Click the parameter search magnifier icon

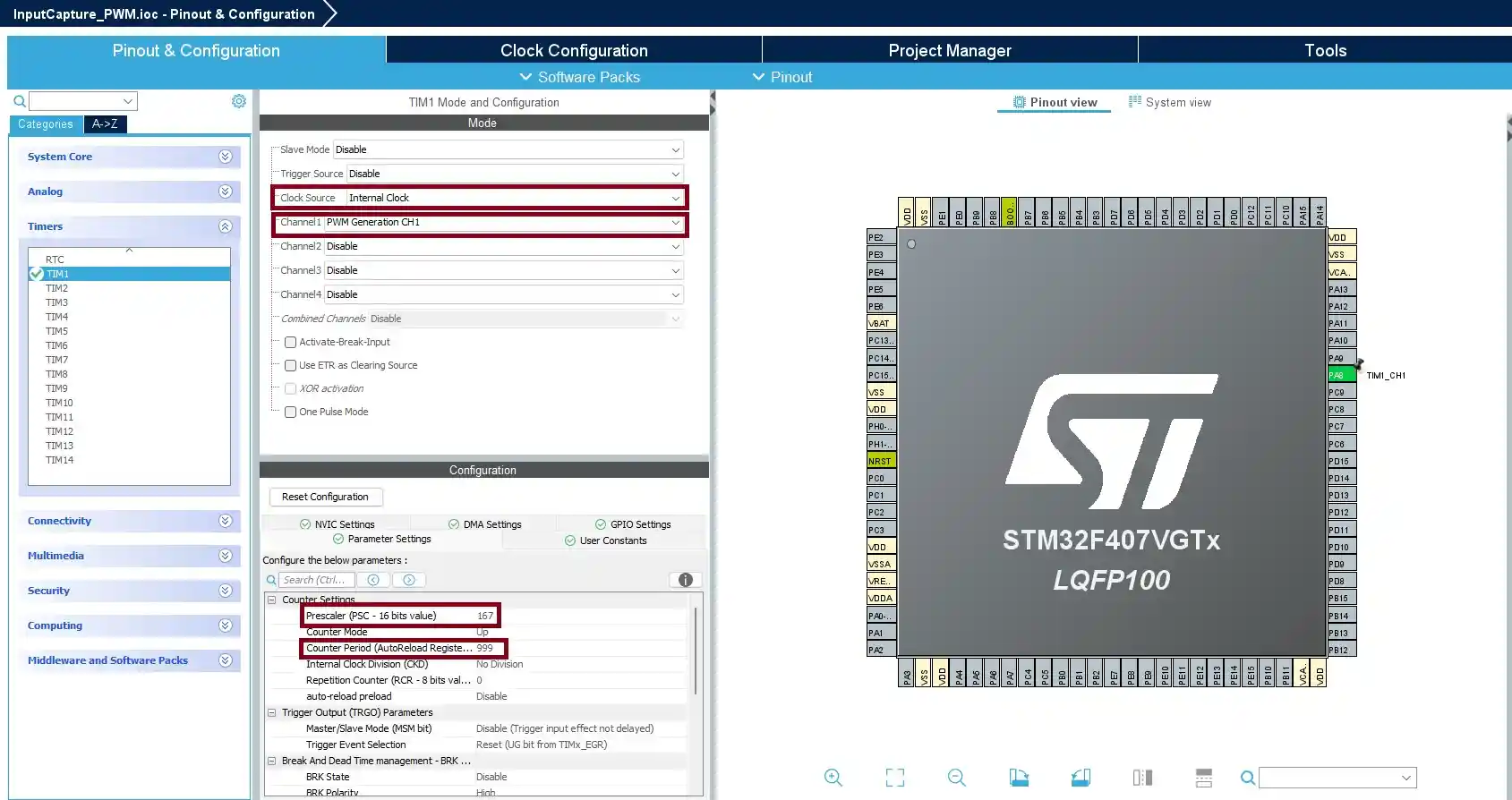[271, 580]
